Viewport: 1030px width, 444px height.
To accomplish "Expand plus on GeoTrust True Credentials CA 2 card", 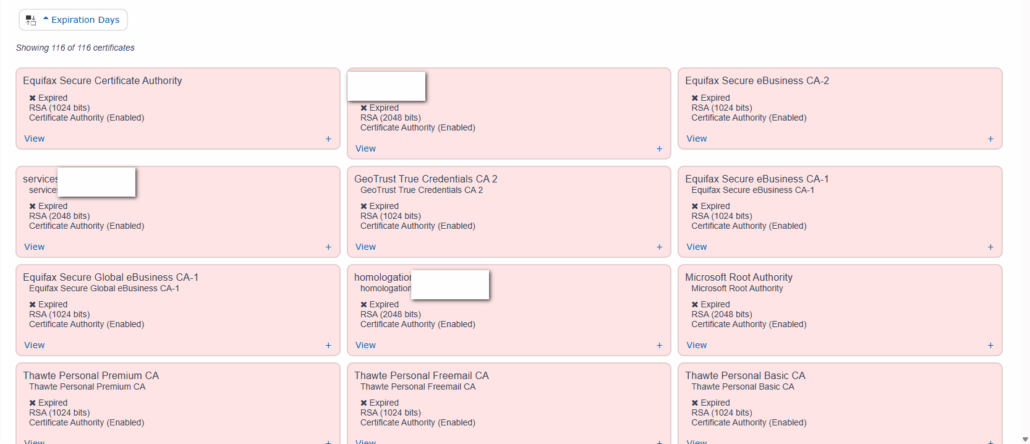I will tap(659, 248).
